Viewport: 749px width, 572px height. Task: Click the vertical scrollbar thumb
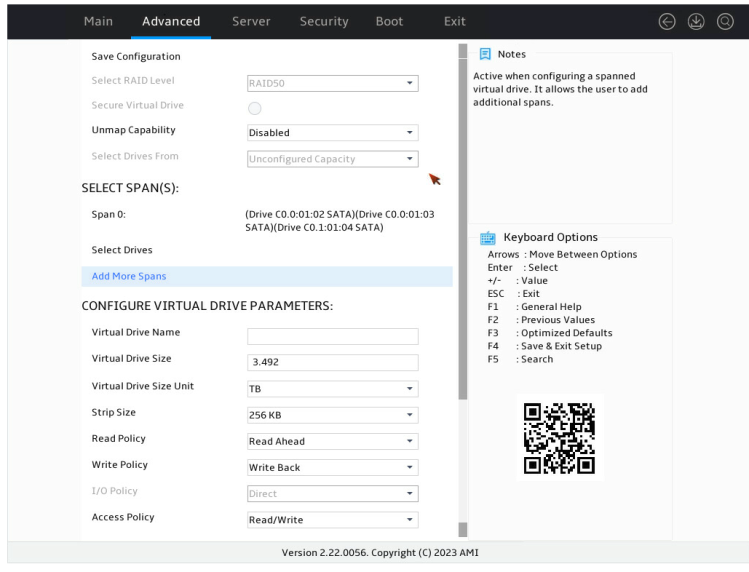coord(462,222)
